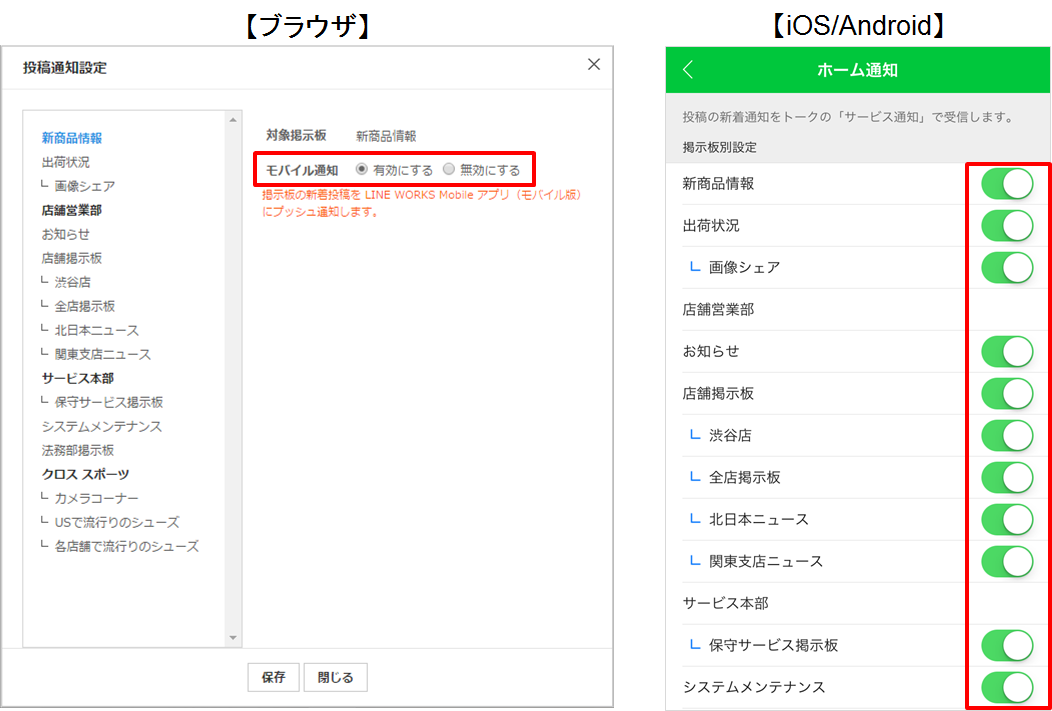Screen dimensions: 1052x711
Task: Toggle the 新商品情報 notification switch
Action: pos(1006,184)
